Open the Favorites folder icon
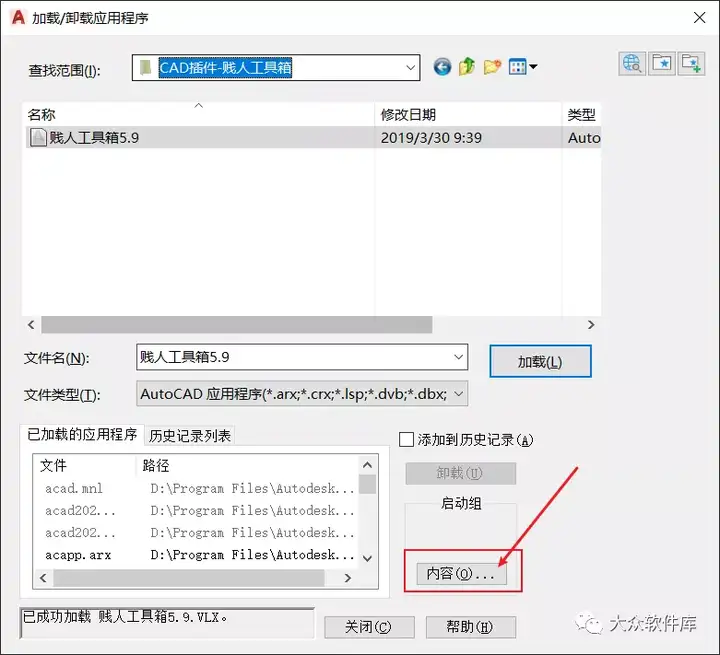 [662, 64]
